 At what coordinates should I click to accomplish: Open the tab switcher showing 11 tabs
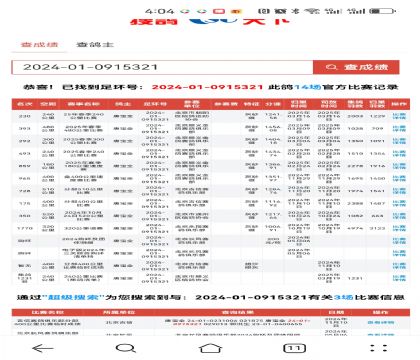tap(294, 348)
